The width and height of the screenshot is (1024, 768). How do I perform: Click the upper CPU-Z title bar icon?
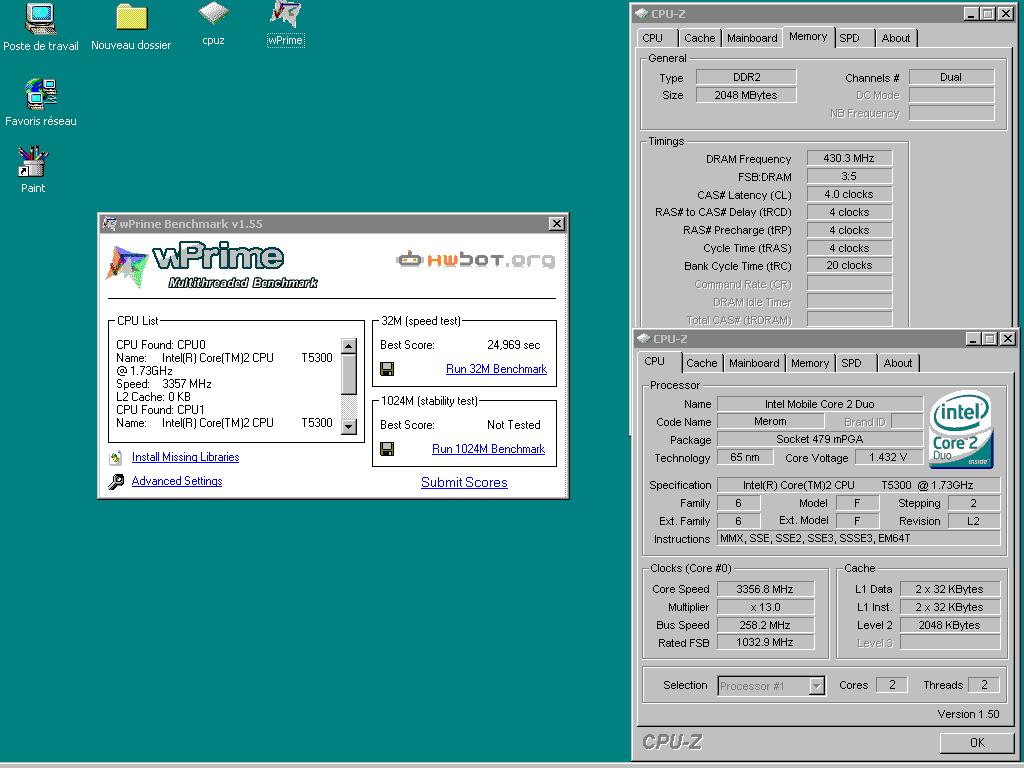[641, 13]
